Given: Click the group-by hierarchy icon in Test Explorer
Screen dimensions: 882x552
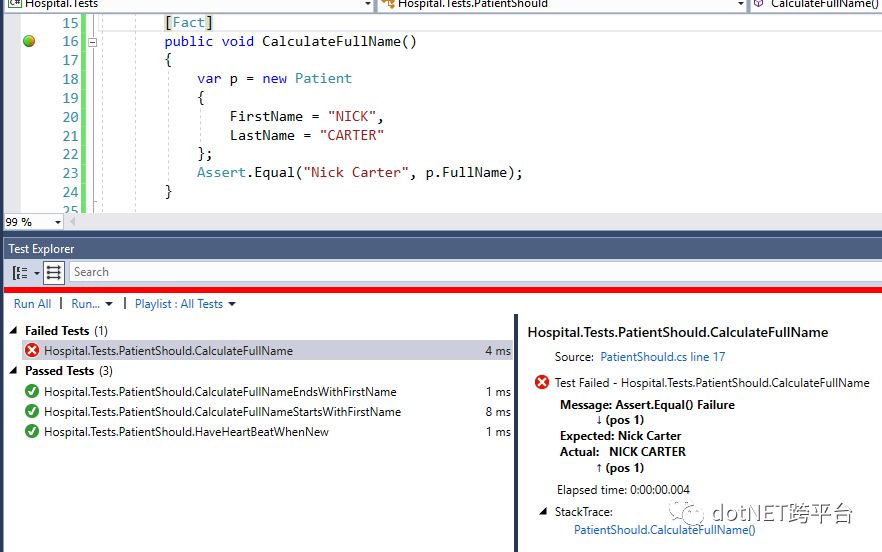Looking at the screenshot, I should pos(20,273).
